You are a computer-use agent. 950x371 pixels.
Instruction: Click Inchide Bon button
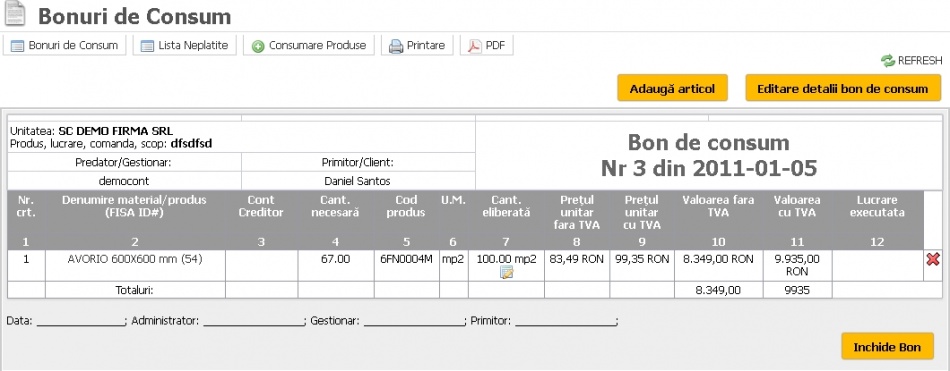point(887,347)
